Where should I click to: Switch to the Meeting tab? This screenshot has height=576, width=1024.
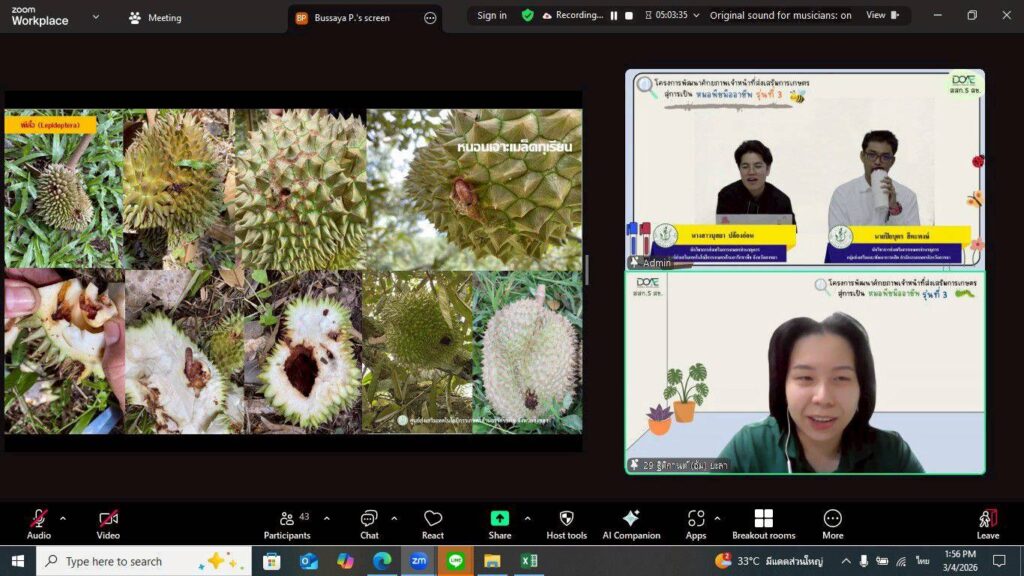click(x=155, y=18)
